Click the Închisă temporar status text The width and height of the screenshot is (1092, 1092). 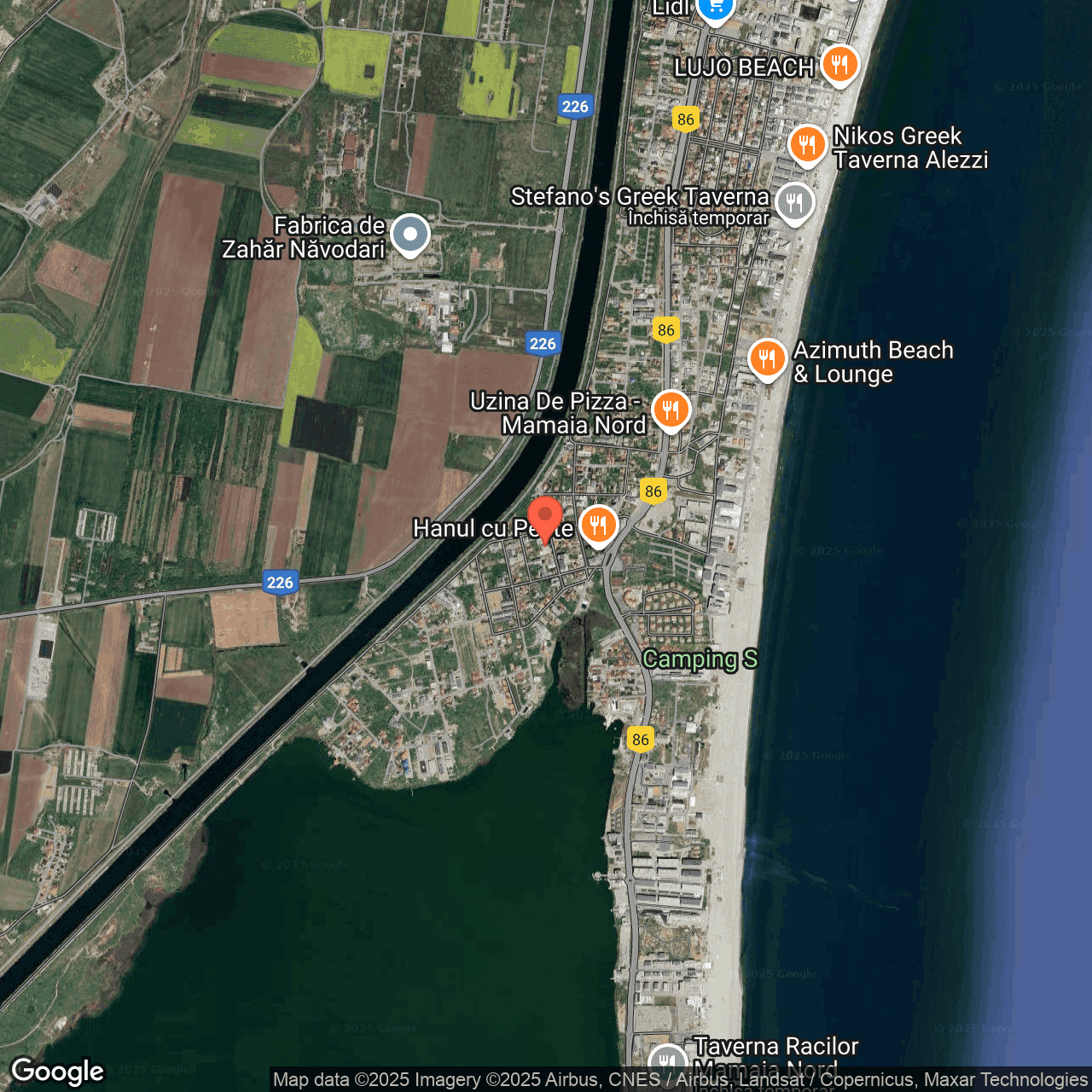click(x=698, y=218)
